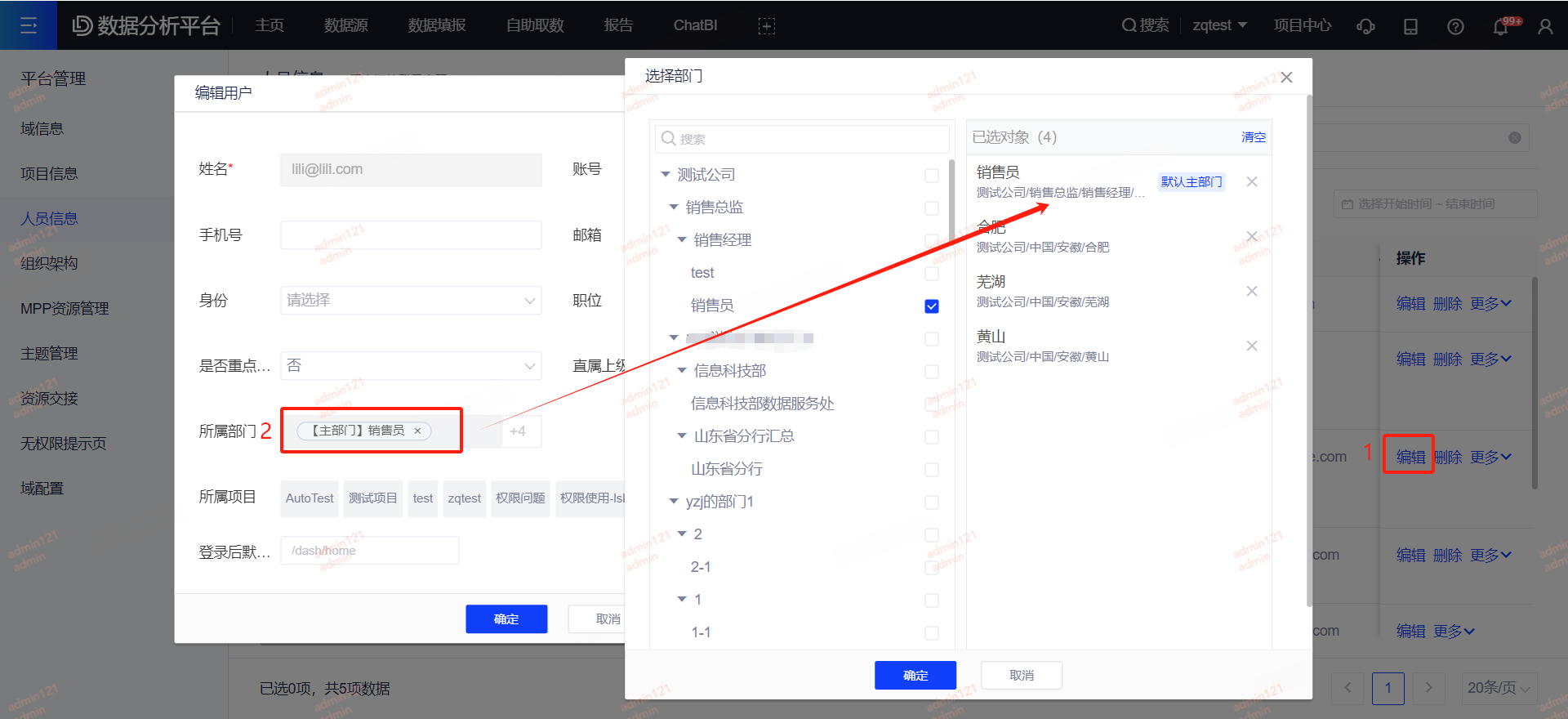Open the notification bell icon
Image resolution: width=1568 pixels, height=719 pixels.
click(1500, 26)
